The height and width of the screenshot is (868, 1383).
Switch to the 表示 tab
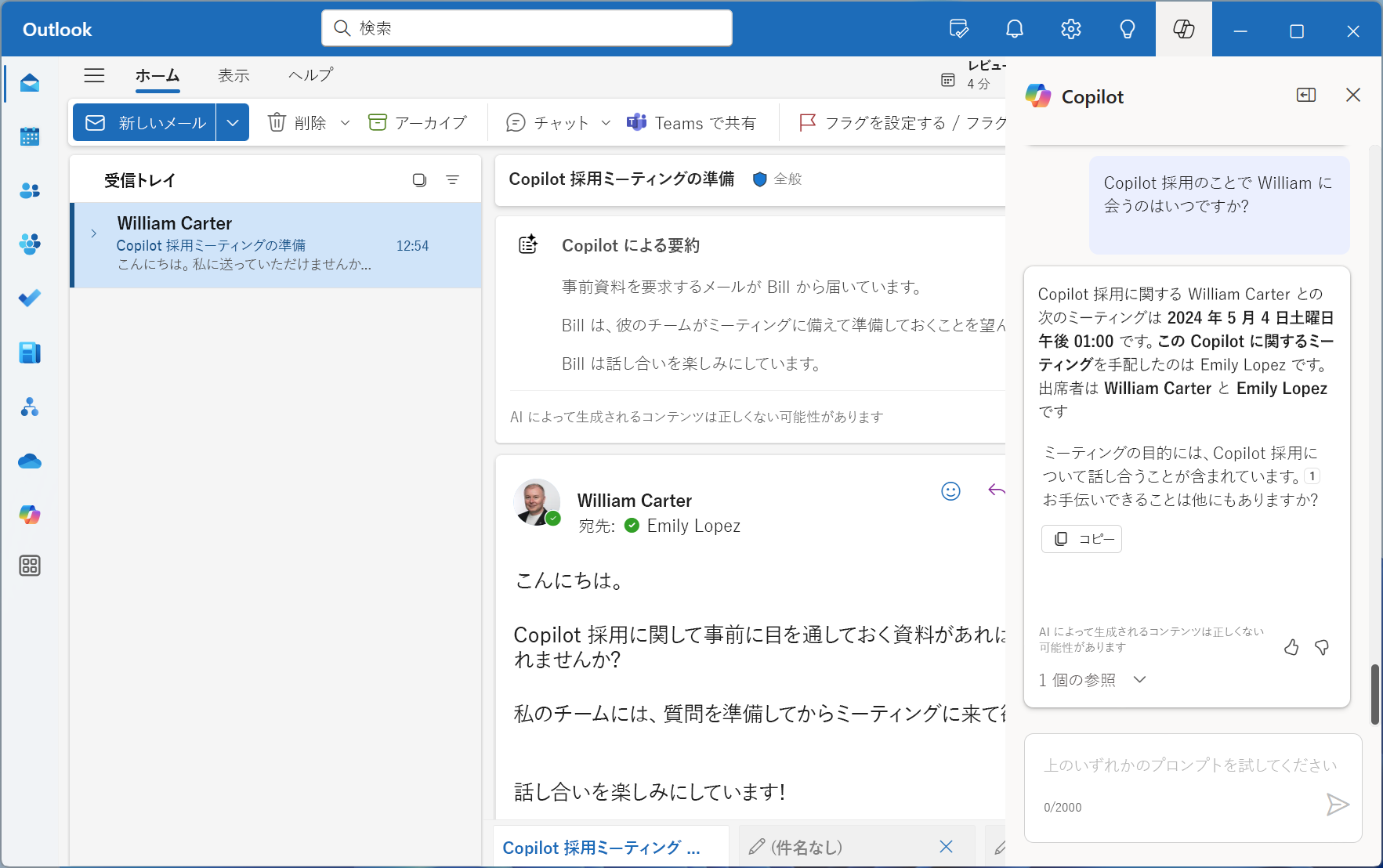pos(234,75)
